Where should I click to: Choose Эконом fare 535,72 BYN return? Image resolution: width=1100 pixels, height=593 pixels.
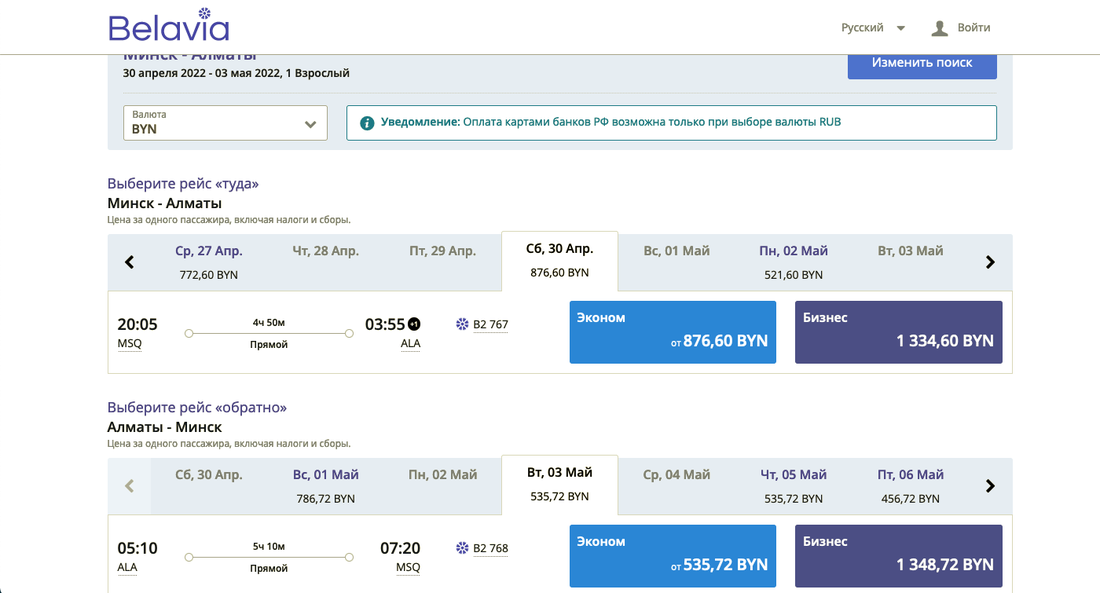672,556
